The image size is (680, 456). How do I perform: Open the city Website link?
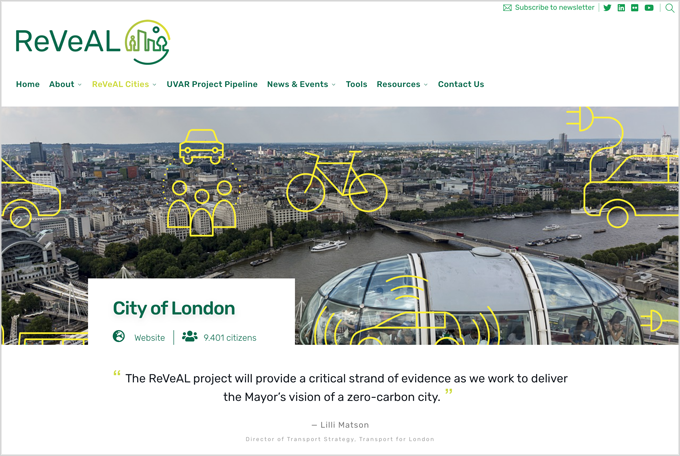click(x=150, y=338)
